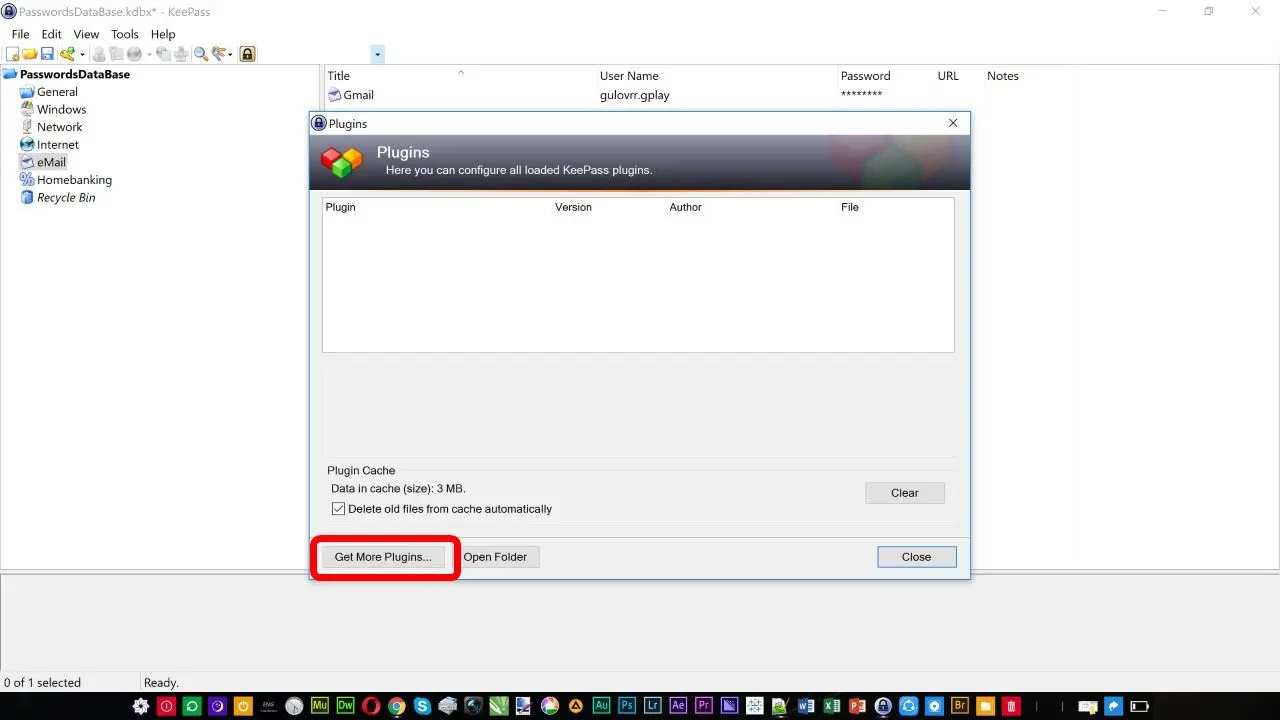Open the View menu

point(86,34)
